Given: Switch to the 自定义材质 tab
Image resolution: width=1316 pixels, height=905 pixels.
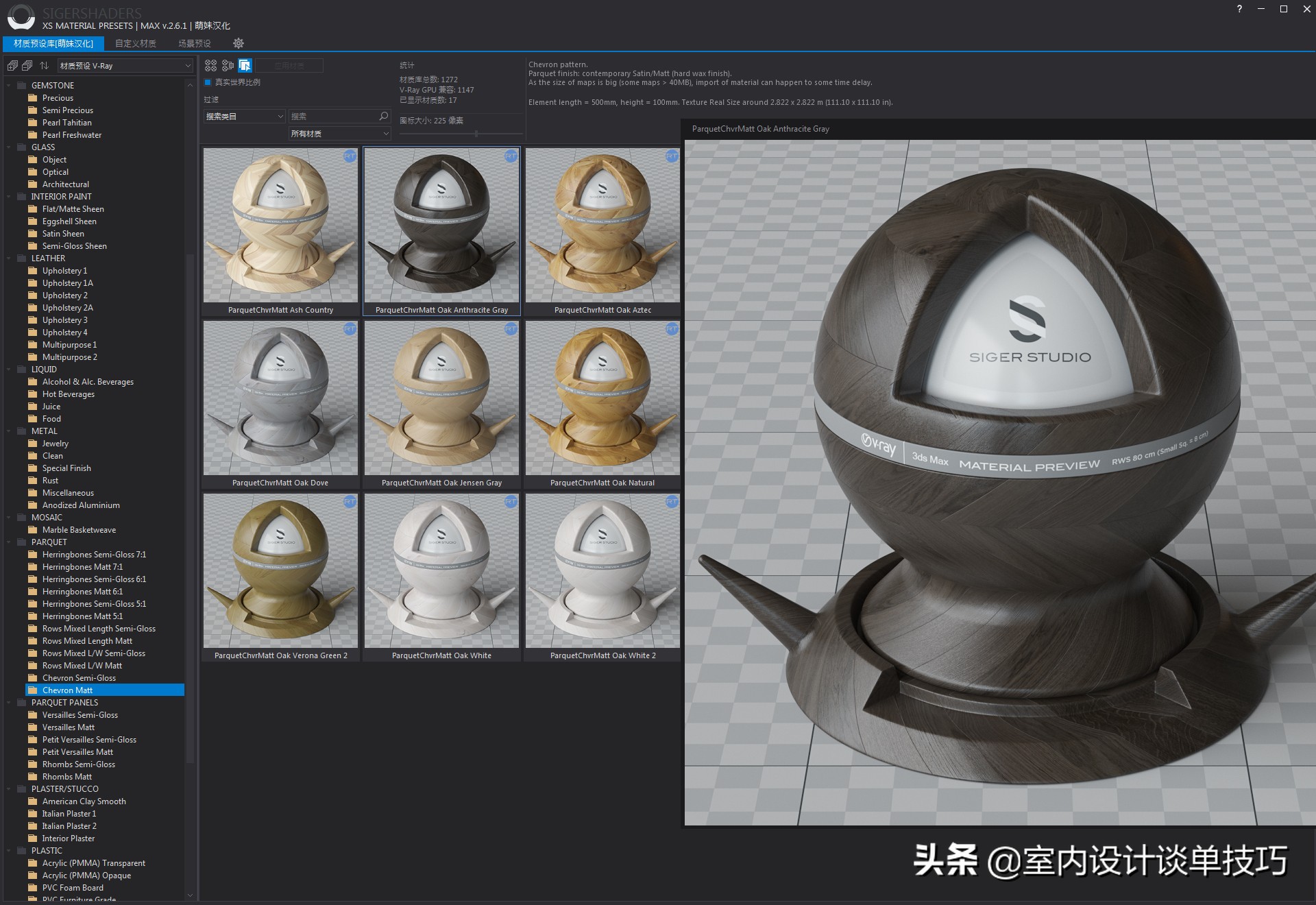Looking at the screenshot, I should [136, 43].
